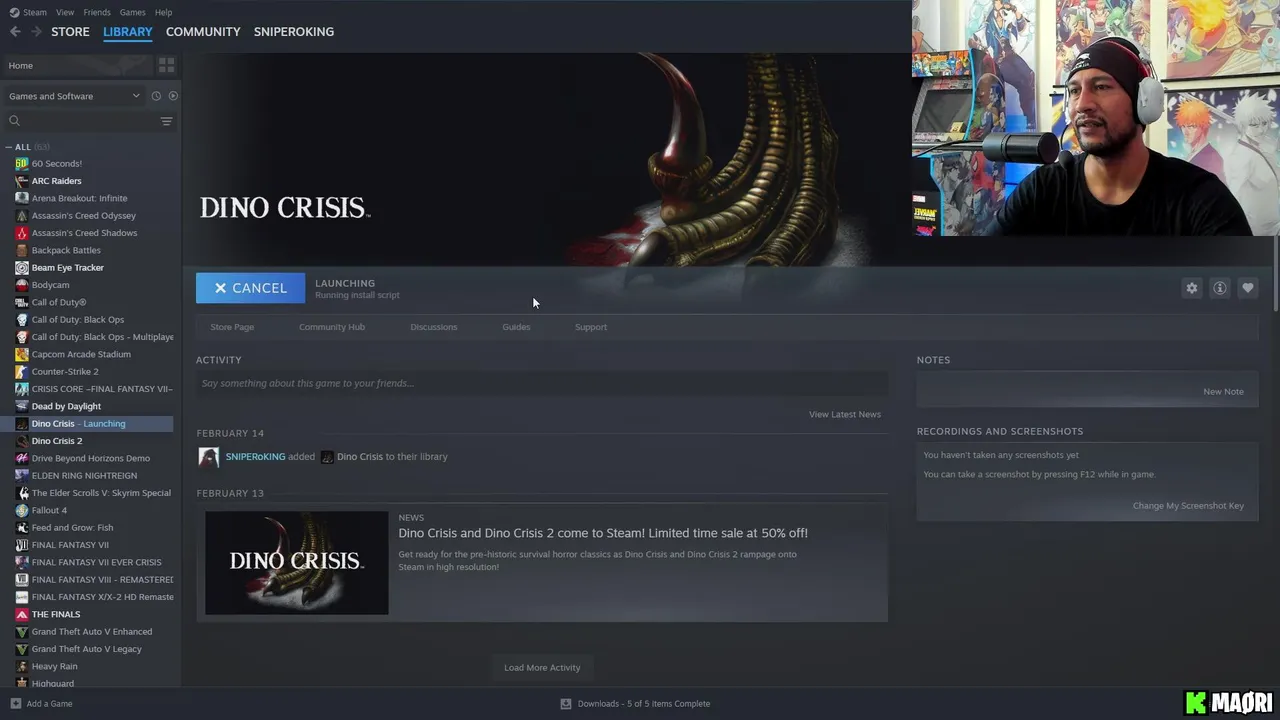This screenshot has width=1280, height=720.
Task: Click the Beam Eye Tracker icon
Action: [22, 268]
